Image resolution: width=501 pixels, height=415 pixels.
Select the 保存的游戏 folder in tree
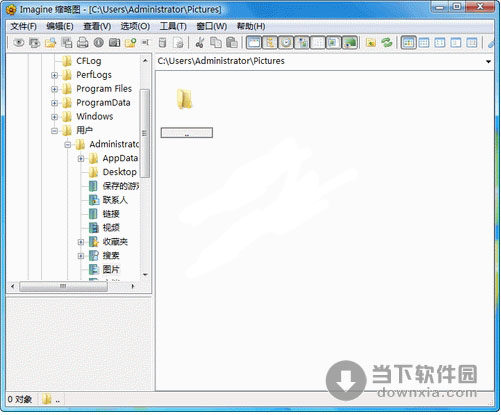pos(121,186)
